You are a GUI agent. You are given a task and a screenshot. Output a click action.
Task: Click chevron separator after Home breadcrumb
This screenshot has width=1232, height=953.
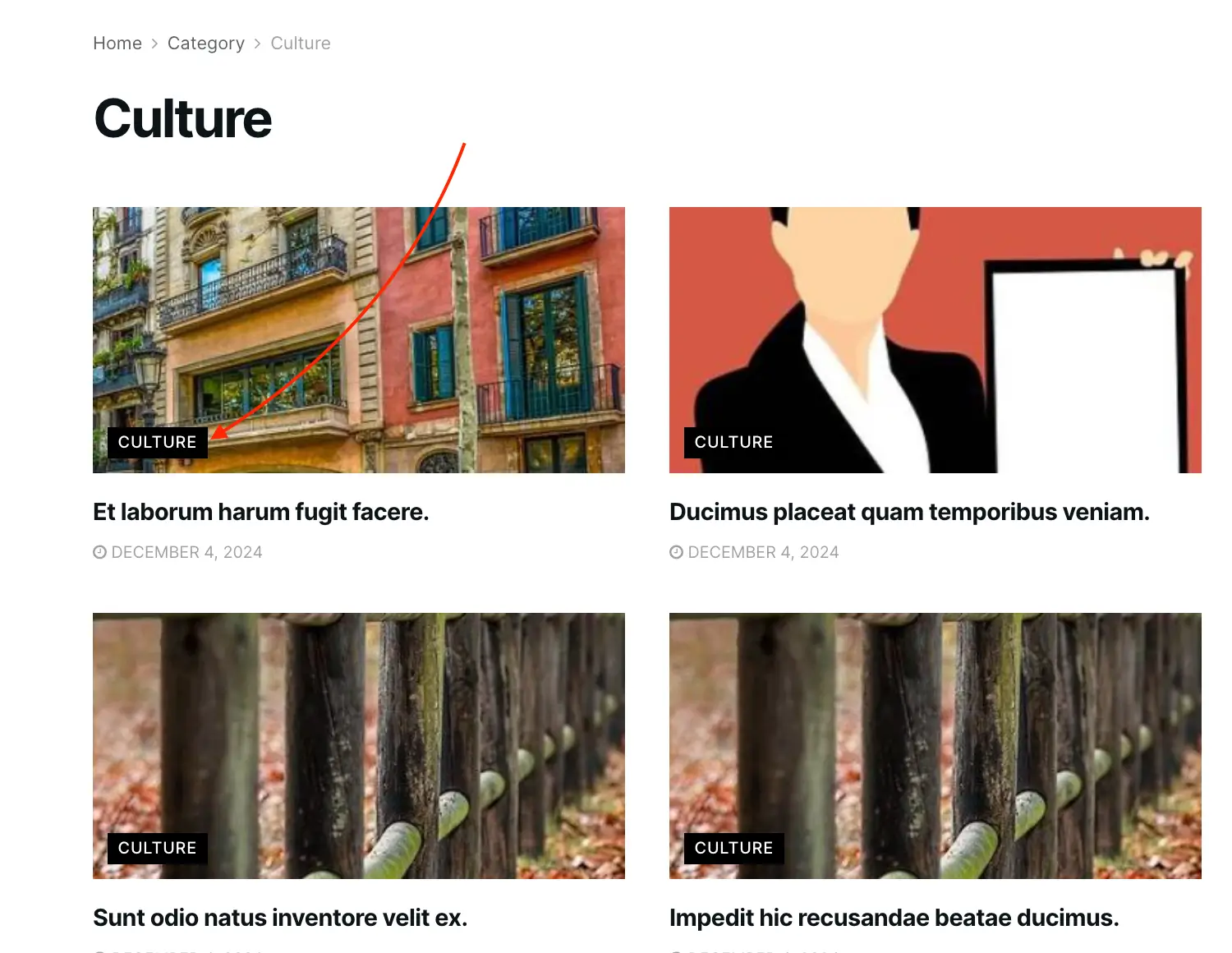coord(154,44)
